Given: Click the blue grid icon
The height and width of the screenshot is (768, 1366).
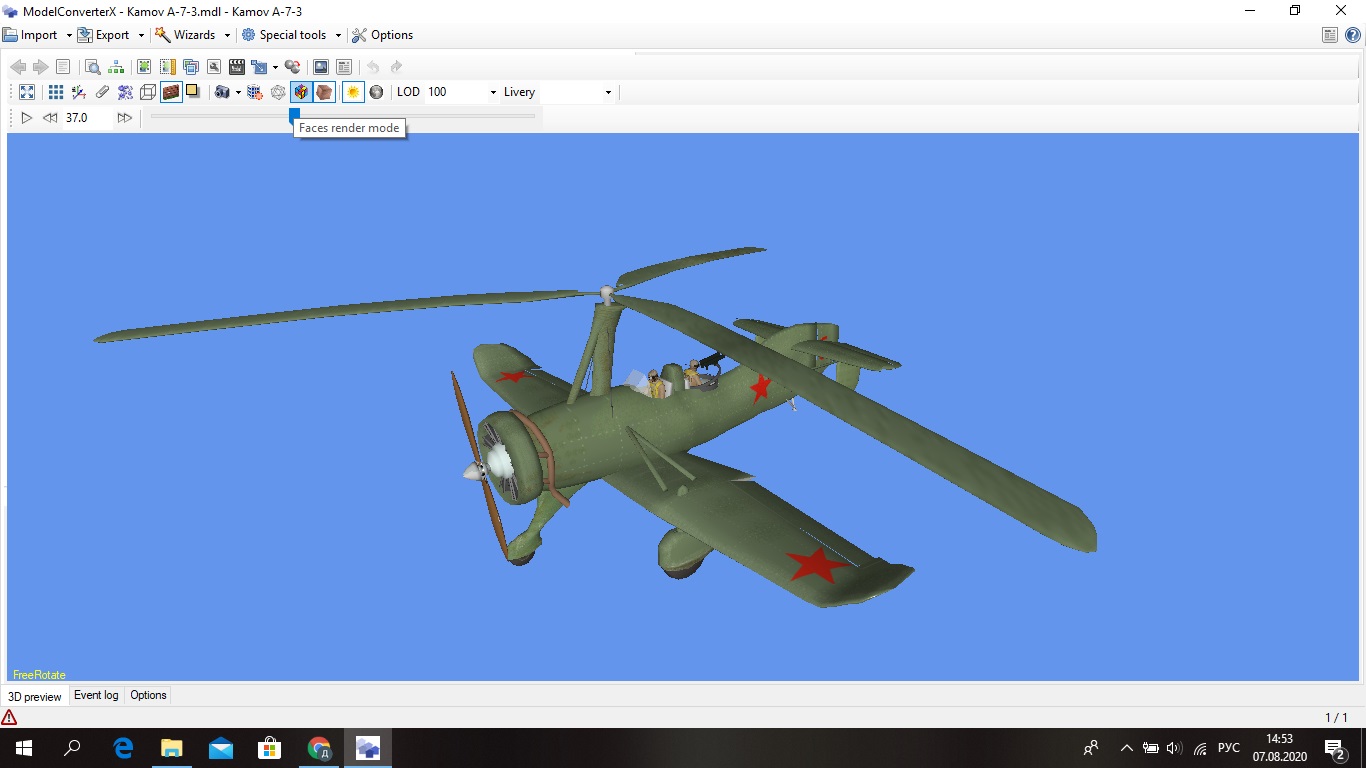Looking at the screenshot, I should 56,92.
